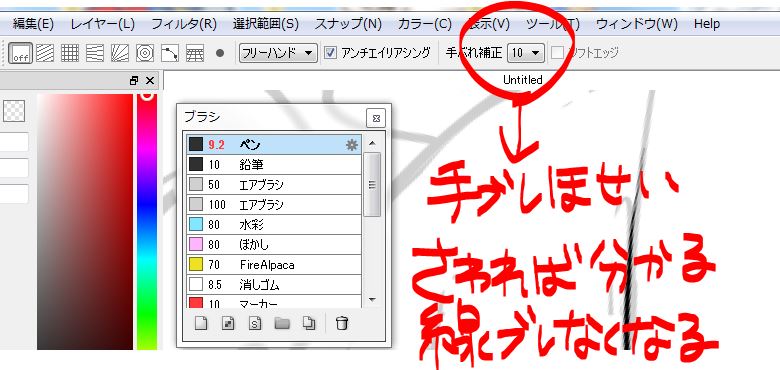The height and width of the screenshot is (370, 780).
Task: Open settings gear for ペン brush
Action: pyautogui.click(x=352, y=145)
